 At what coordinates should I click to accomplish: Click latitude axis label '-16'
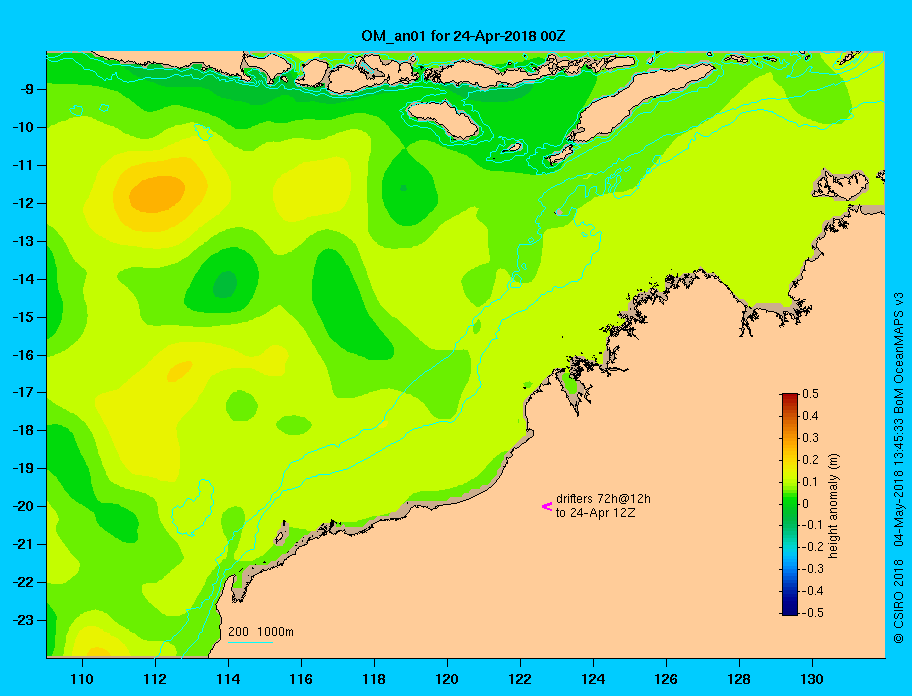point(22,355)
